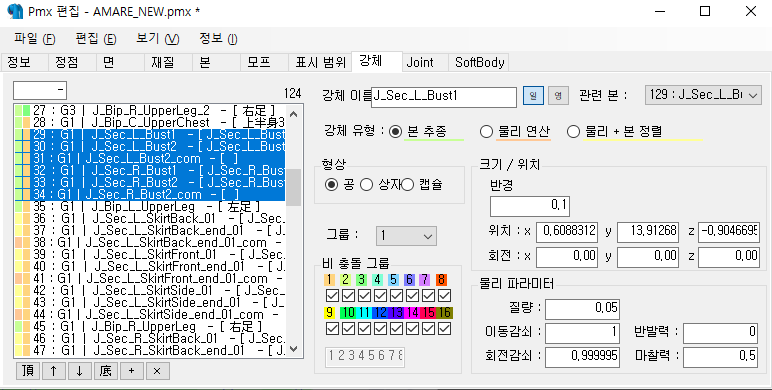Switch to the 모프 tab
The width and height of the screenshot is (772, 390).
point(264,63)
